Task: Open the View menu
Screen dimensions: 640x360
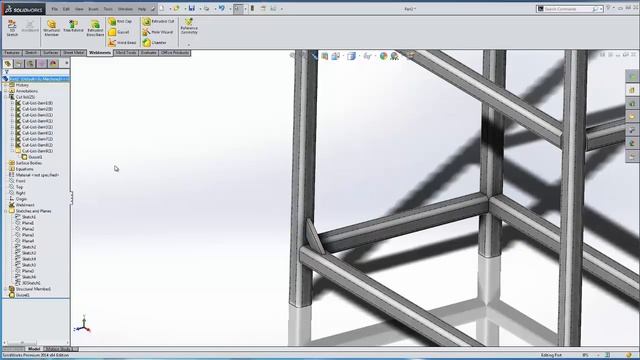Action: (79, 9)
